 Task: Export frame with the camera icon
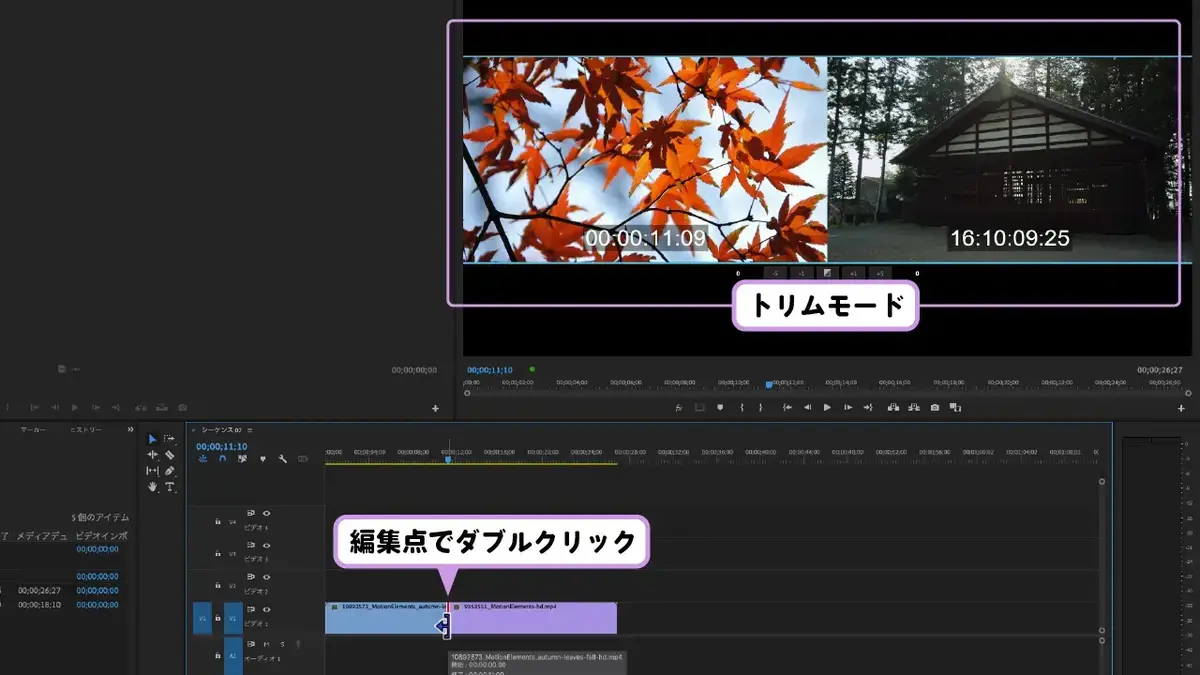934,408
